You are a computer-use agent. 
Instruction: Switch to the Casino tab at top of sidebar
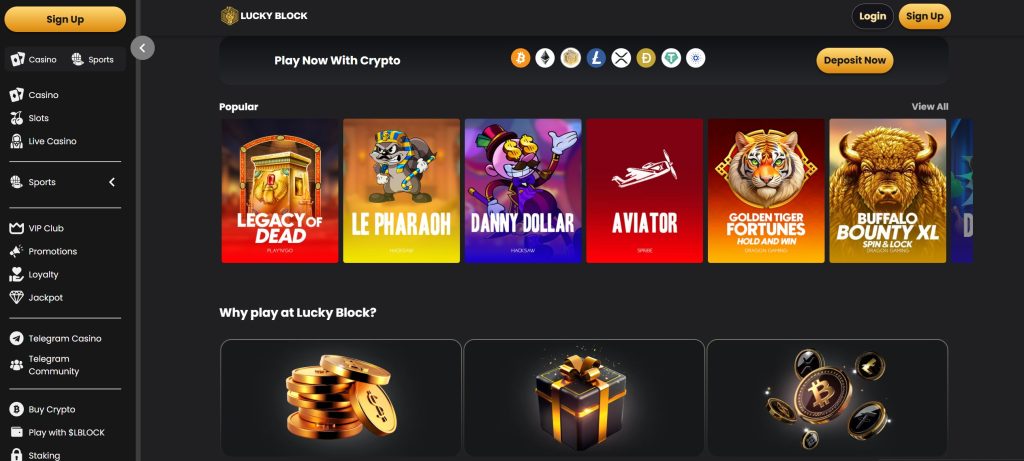34,59
